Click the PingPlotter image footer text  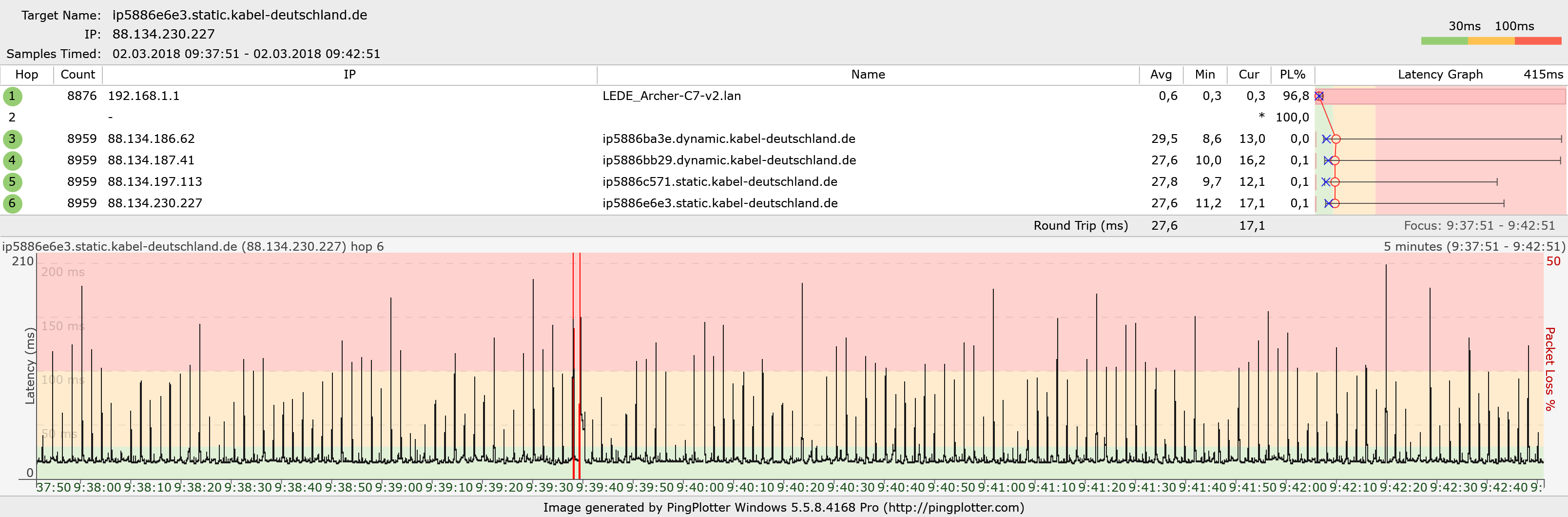[x=783, y=507]
